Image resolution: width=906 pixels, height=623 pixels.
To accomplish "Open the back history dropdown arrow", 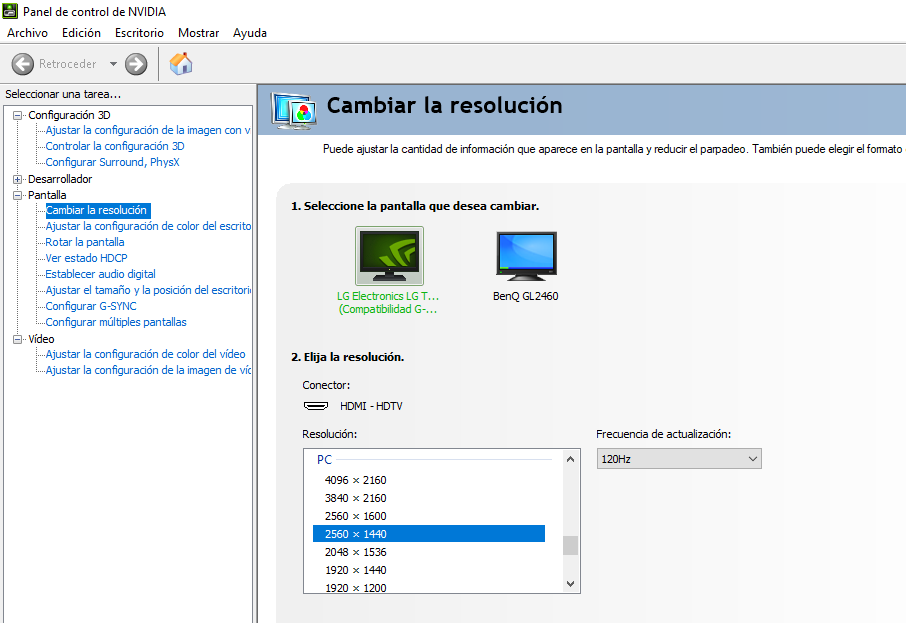I will (113, 64).
